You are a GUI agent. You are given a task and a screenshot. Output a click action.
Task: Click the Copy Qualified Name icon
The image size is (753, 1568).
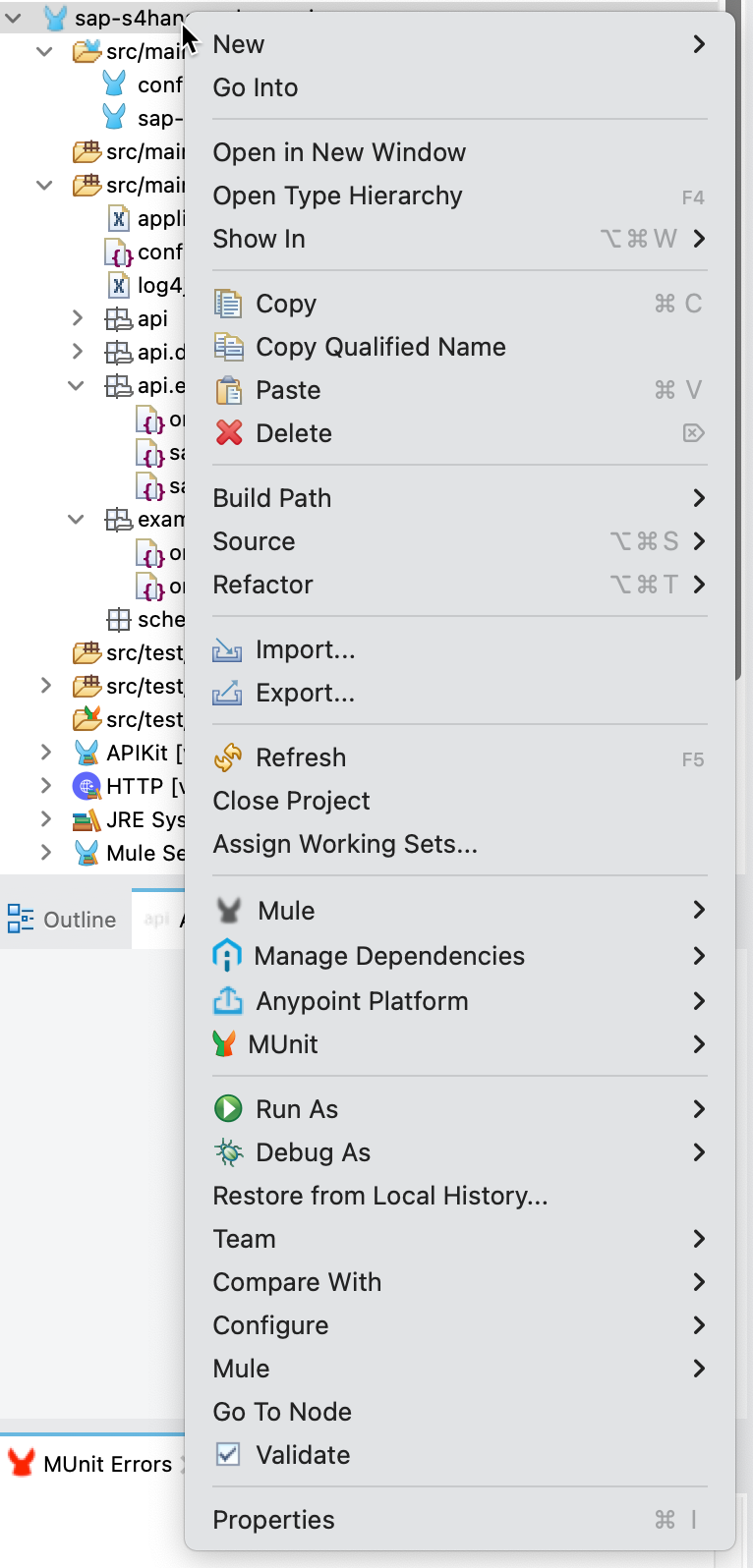[x=228, y=347]
